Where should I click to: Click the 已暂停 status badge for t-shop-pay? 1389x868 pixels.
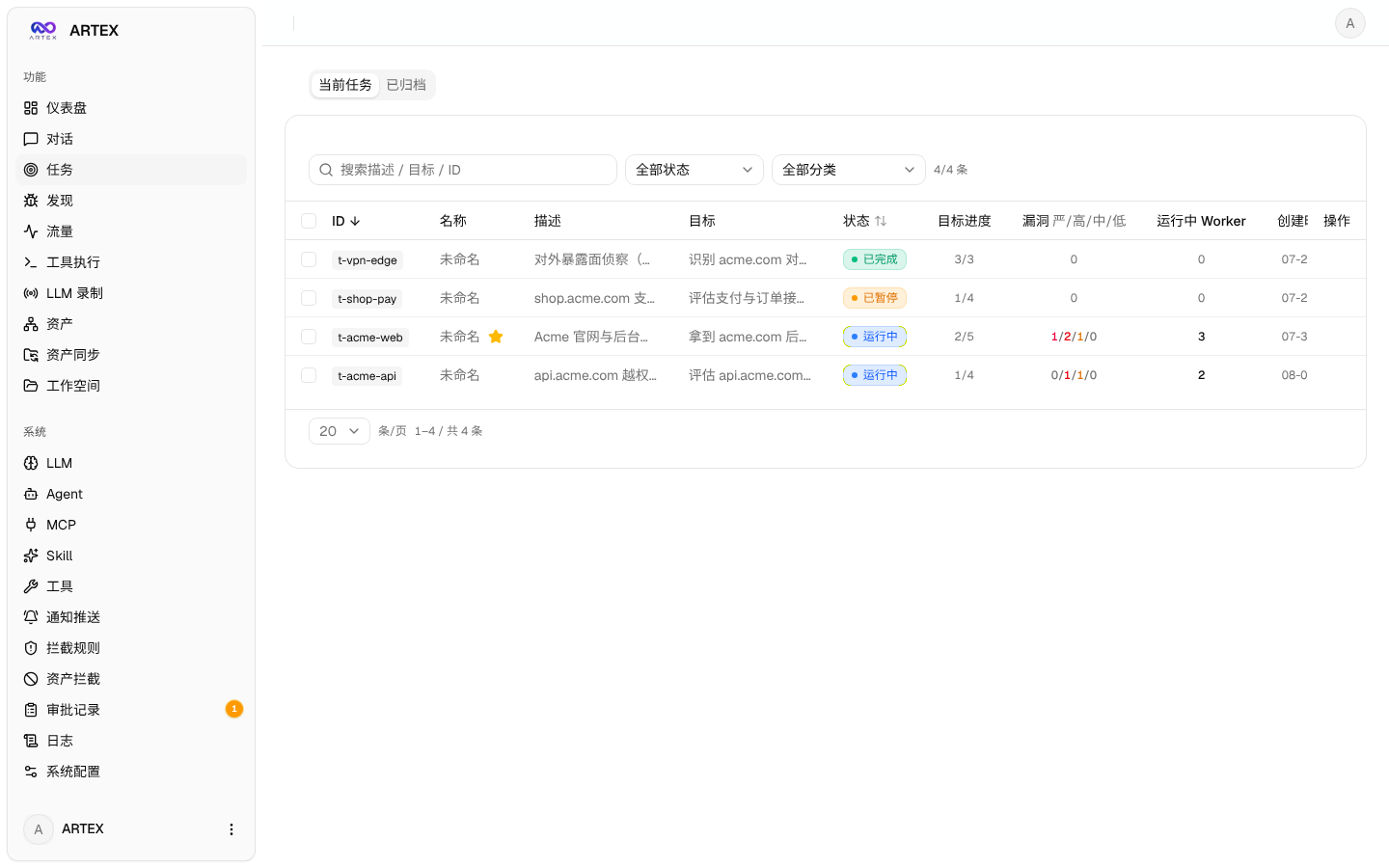point(875,298)
